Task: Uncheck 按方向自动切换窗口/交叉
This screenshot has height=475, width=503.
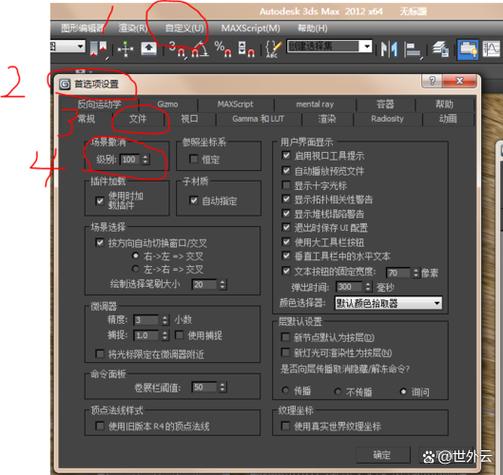Action: (100, 242)
